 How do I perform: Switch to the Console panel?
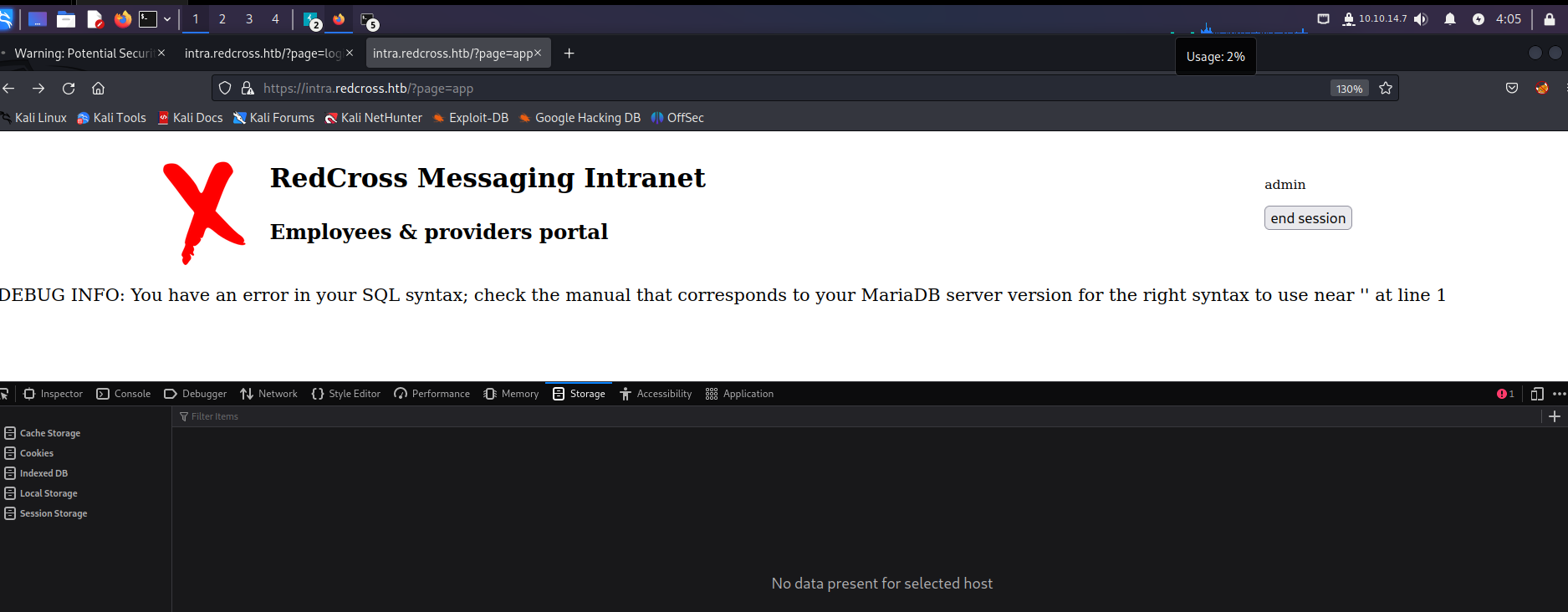tap(124, 394)
